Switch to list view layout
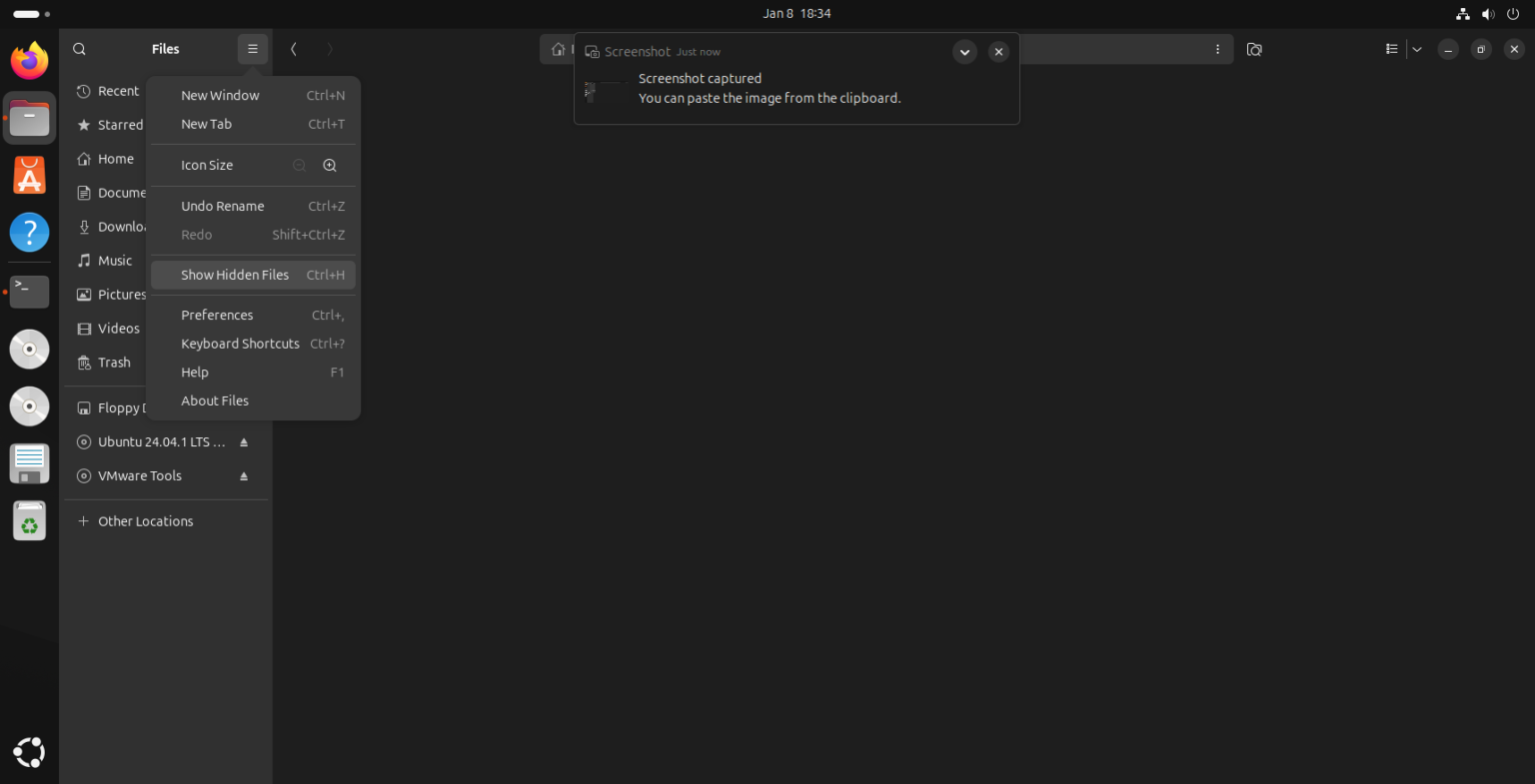Image resolution: width=1535 pixels, height=784 pixels. point(1390,48)
